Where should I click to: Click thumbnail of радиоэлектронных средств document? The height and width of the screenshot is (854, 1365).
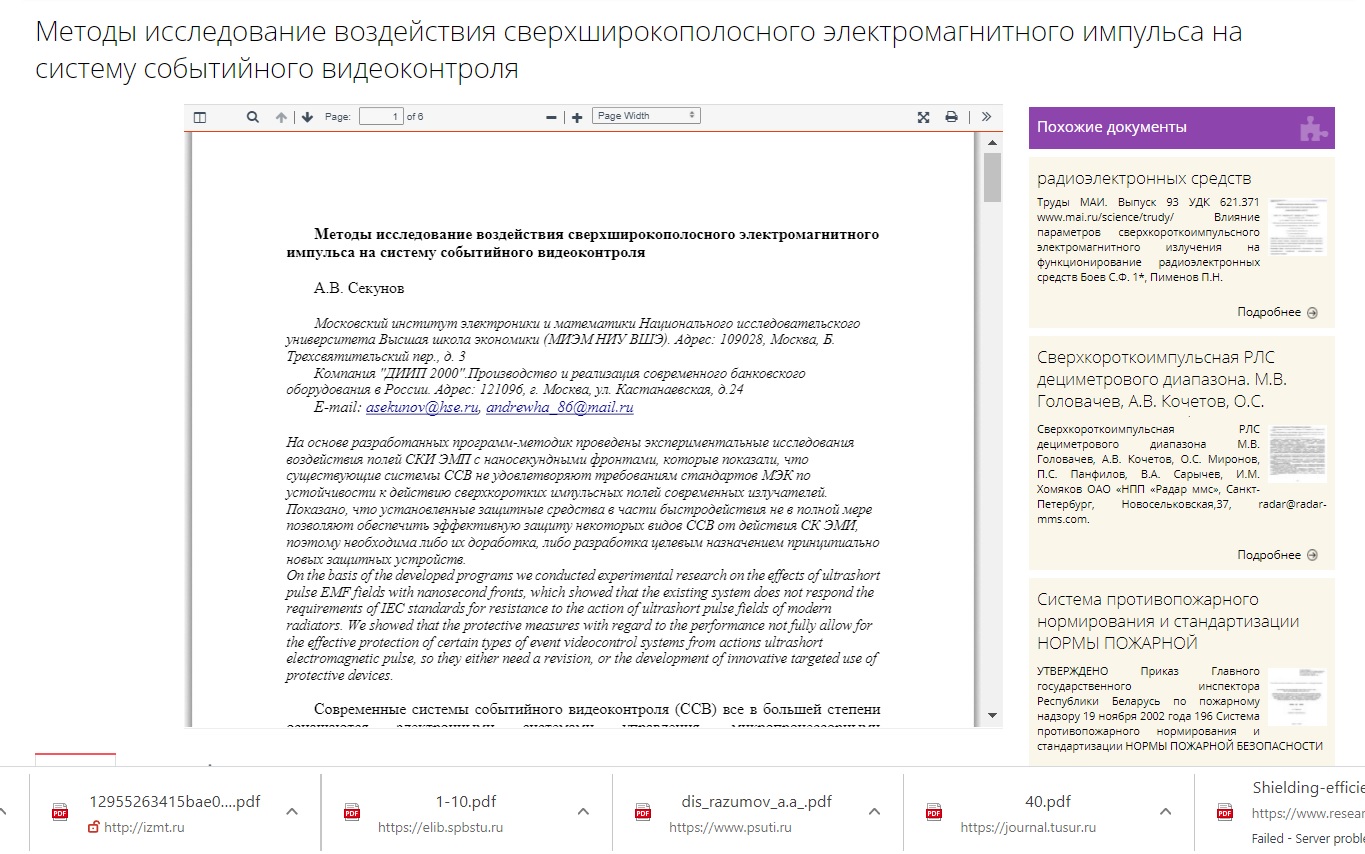tap(1297, 226)
